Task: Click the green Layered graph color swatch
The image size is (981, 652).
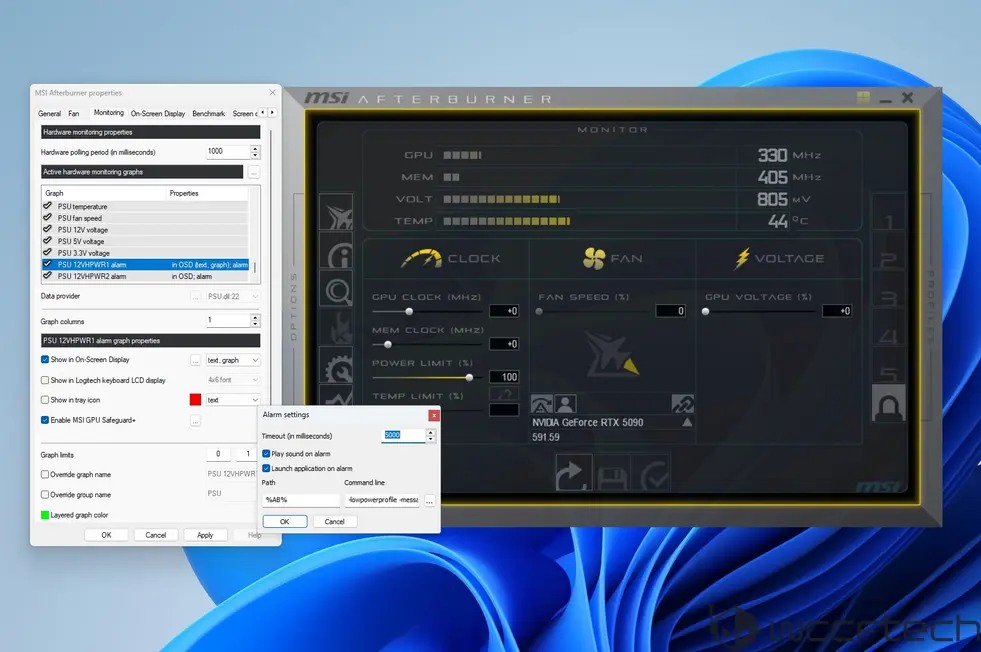Action: (x=45, y=515)
